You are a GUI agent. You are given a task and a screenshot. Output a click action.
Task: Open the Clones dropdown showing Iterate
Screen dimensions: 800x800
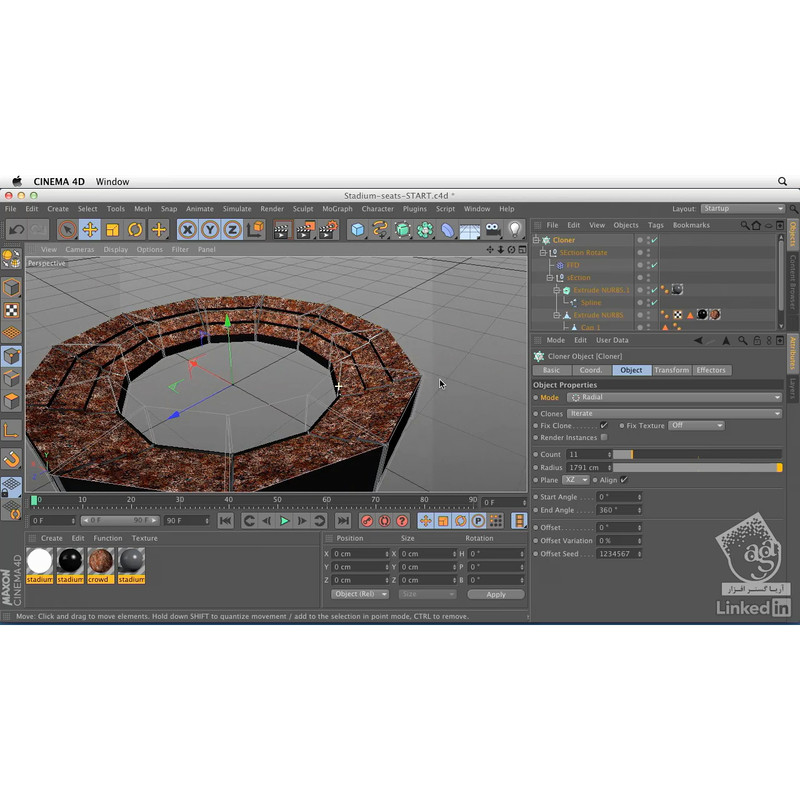click(x=674, y=413)
